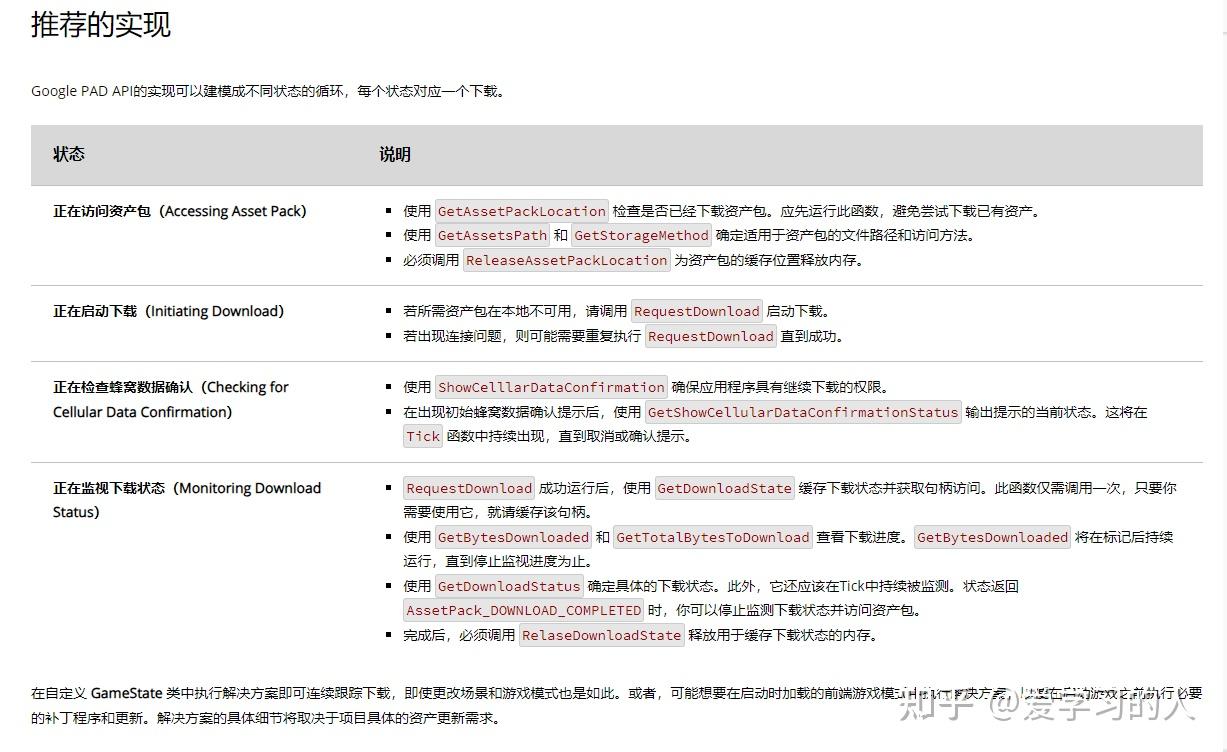Select the Tick function code snippet

click(422, 436)
